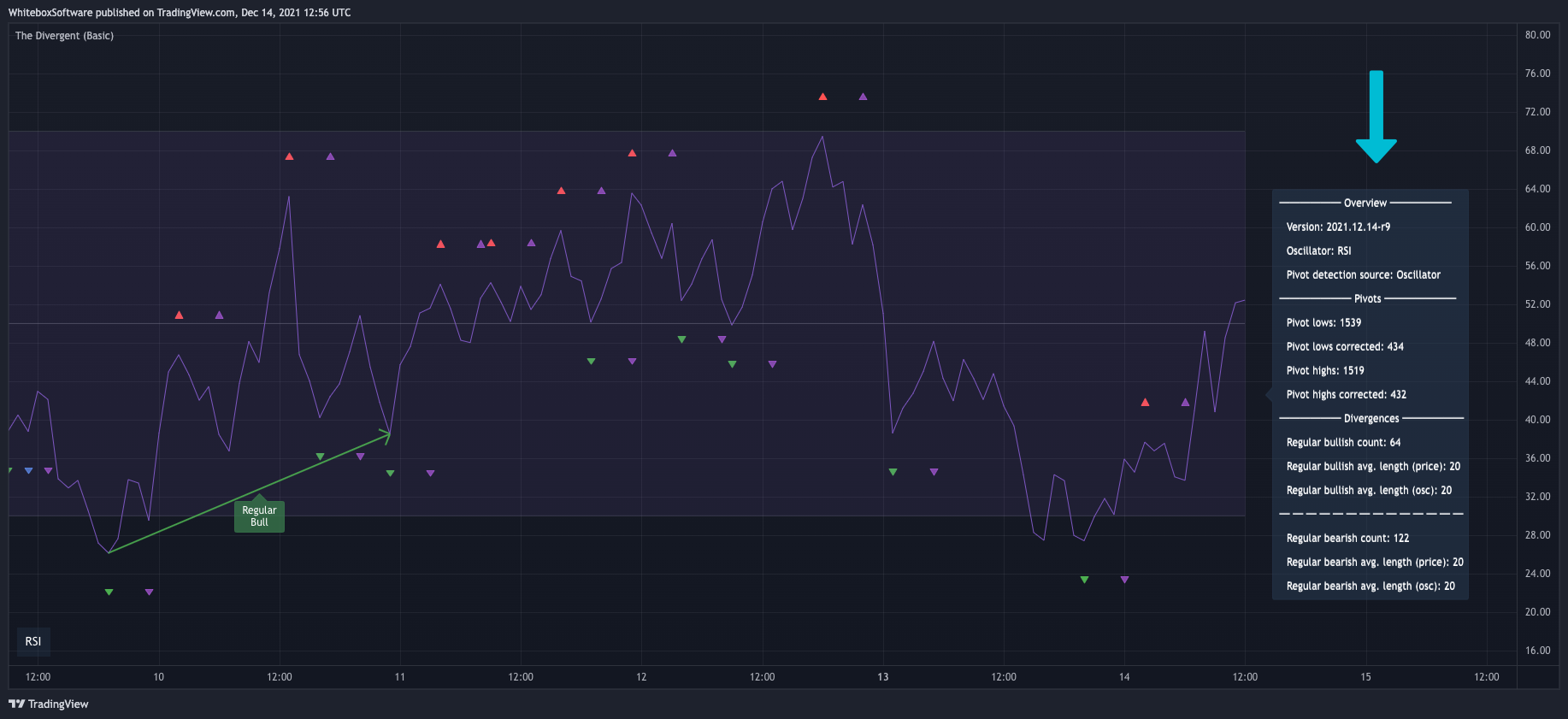Click the 72.00 scale label
The height and width of the screenshot is (719, 1568).
1537,112
